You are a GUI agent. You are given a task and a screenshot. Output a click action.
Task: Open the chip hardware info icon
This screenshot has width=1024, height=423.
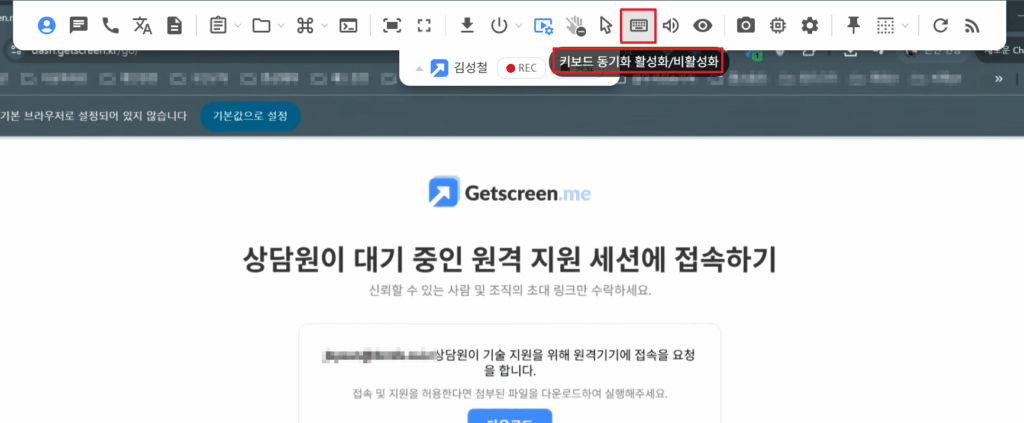pyautogui.click(x=777, y=25)
